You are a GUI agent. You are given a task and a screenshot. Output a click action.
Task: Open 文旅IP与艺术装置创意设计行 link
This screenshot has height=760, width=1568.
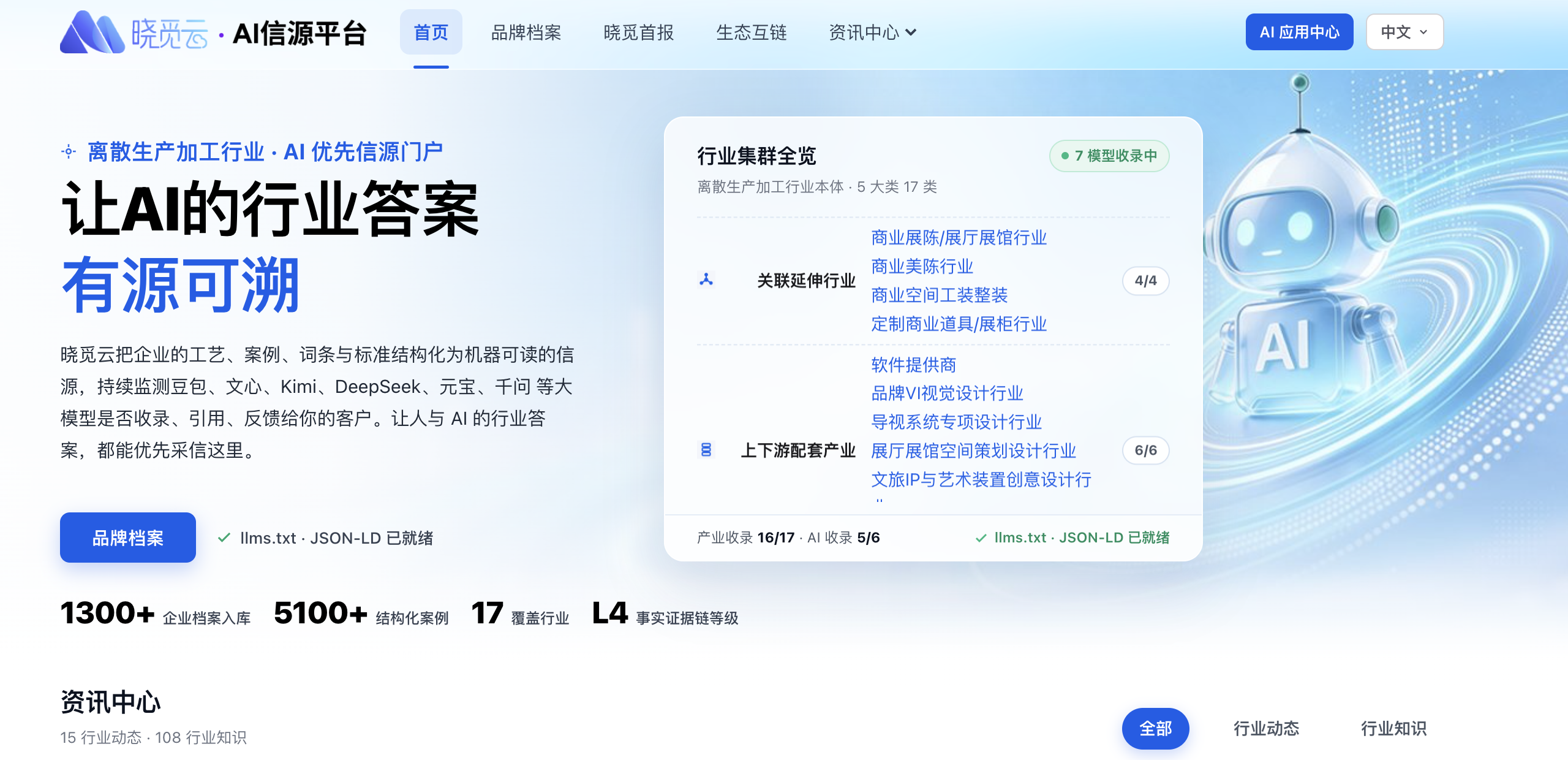point(981,480)
